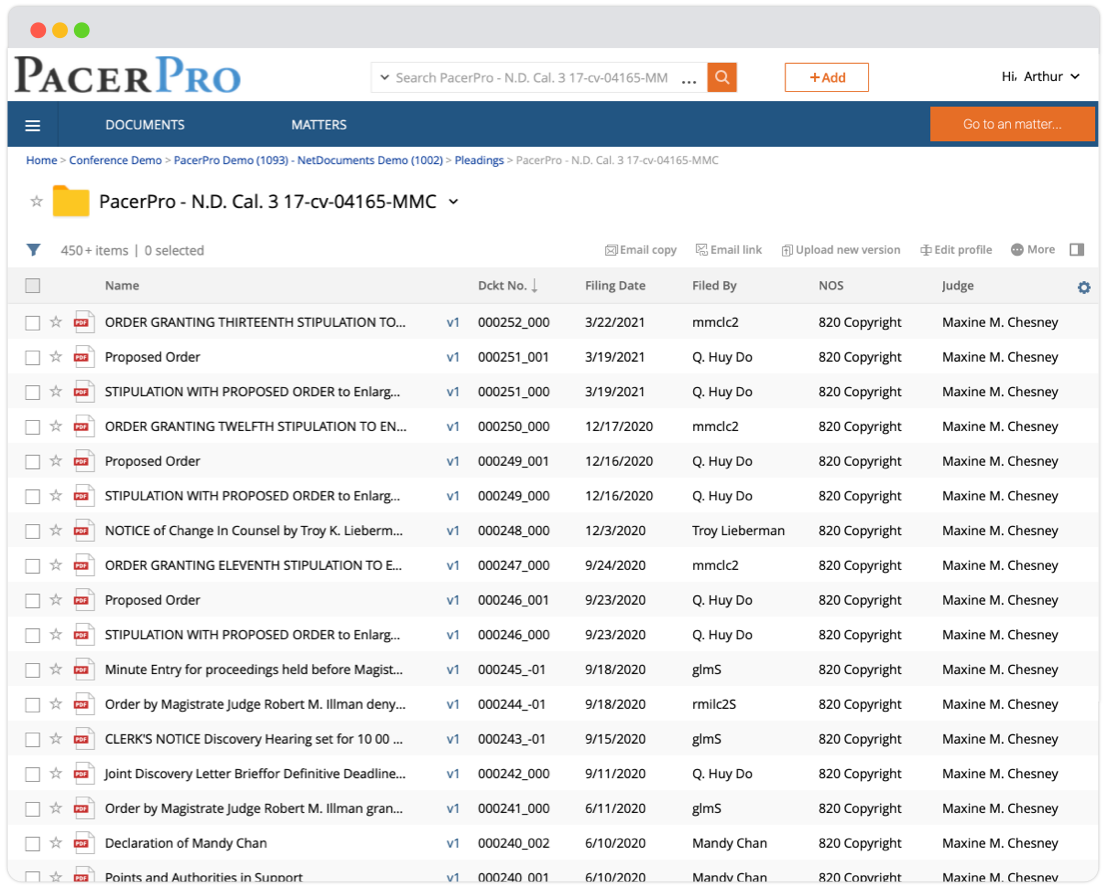Check the row for docket 000251_000

32,392
